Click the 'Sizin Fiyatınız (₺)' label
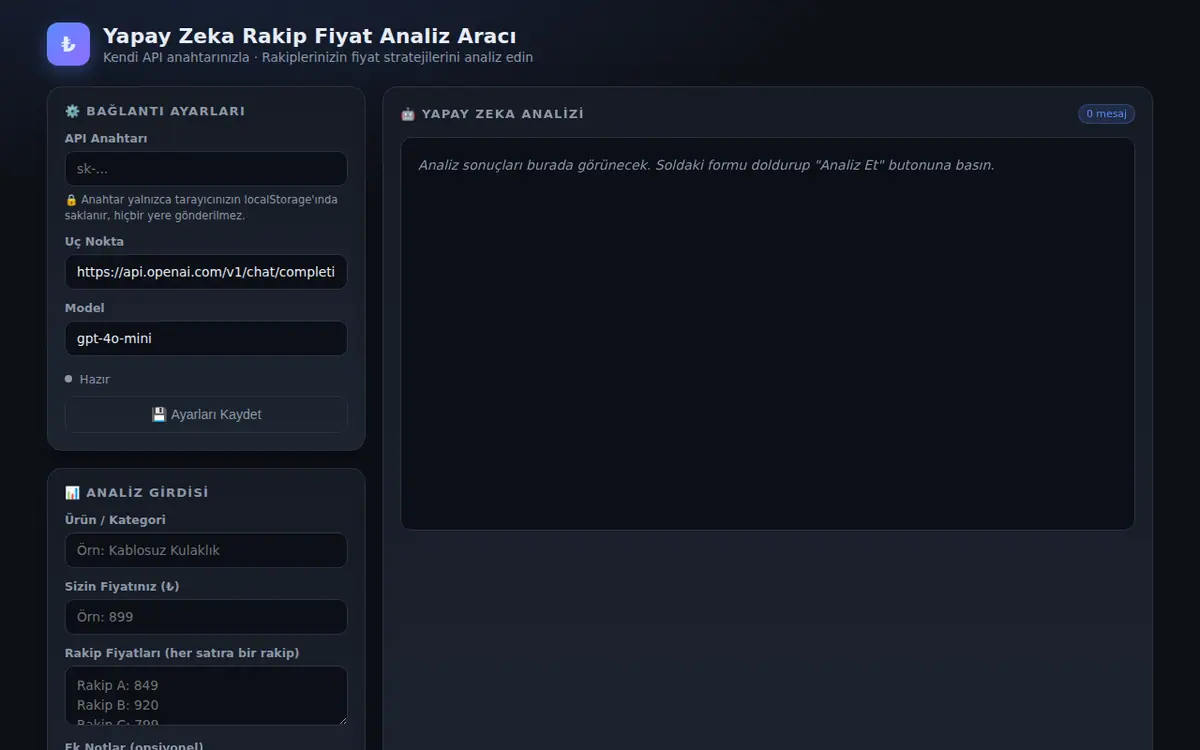1200x750 pixels. click(122, 587)
